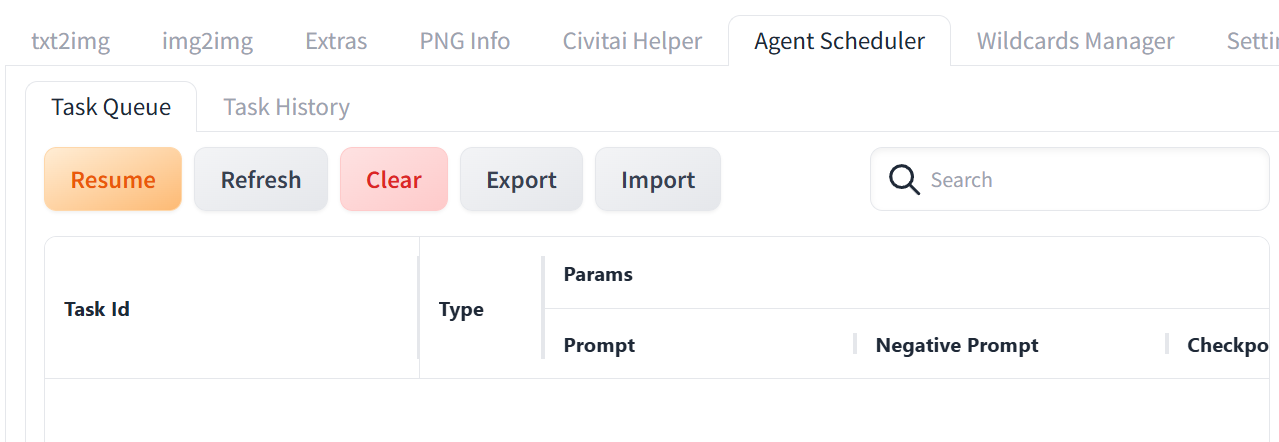Switch to the txt2img tab
1279x442 pixels.
click(x=71, y=41)
